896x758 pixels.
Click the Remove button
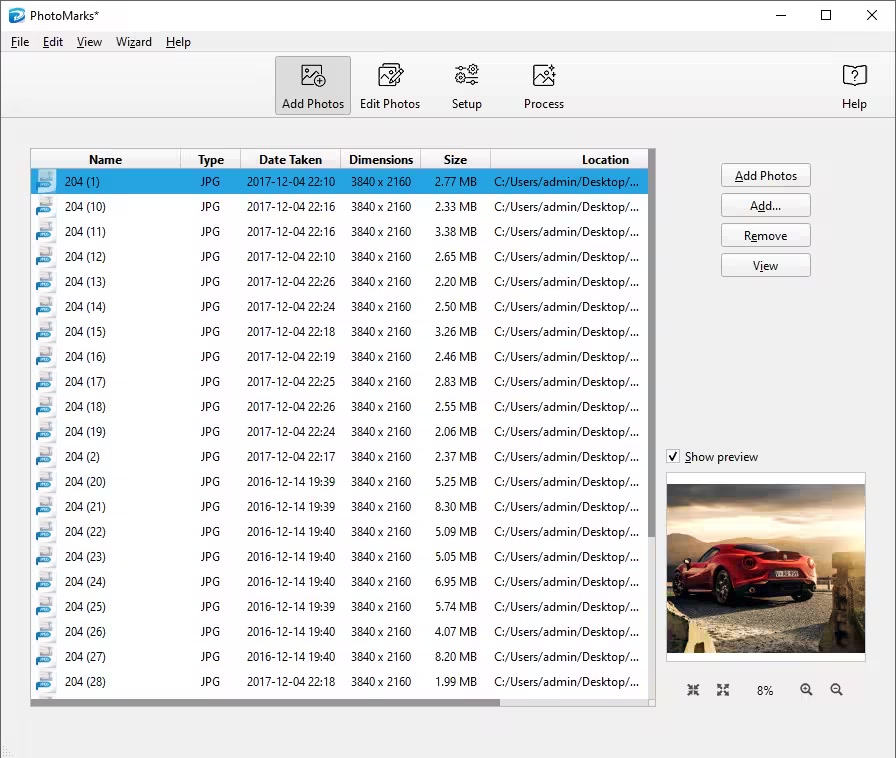(x=765, y=236)
